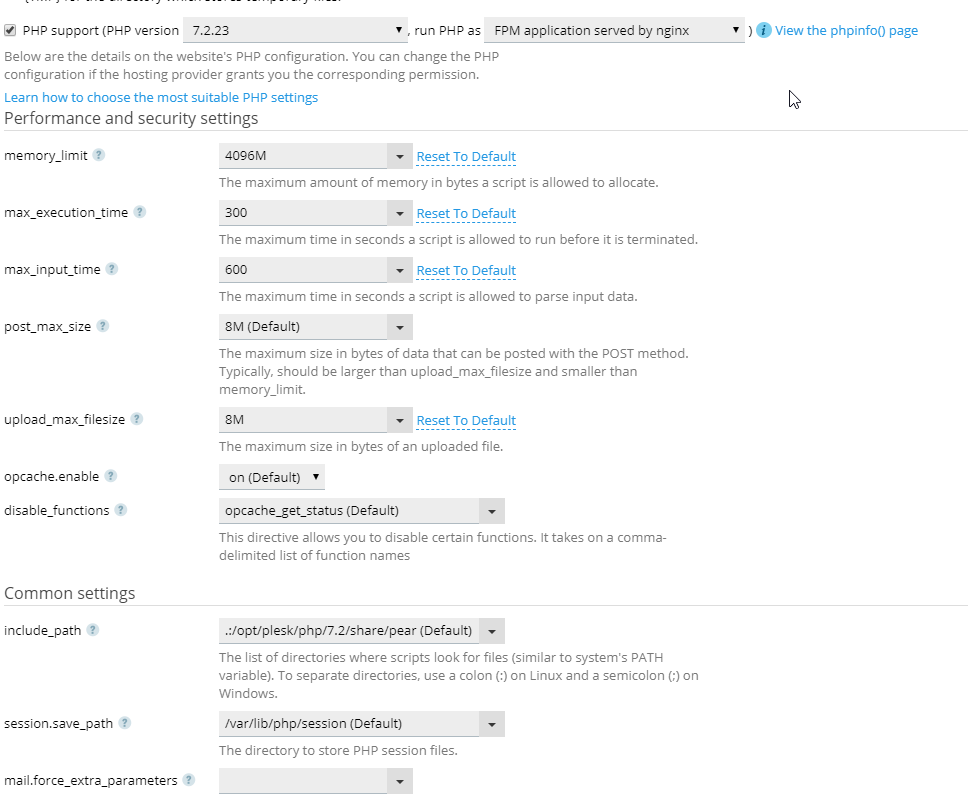Open the run PHP as FPM dropdown

615,30
